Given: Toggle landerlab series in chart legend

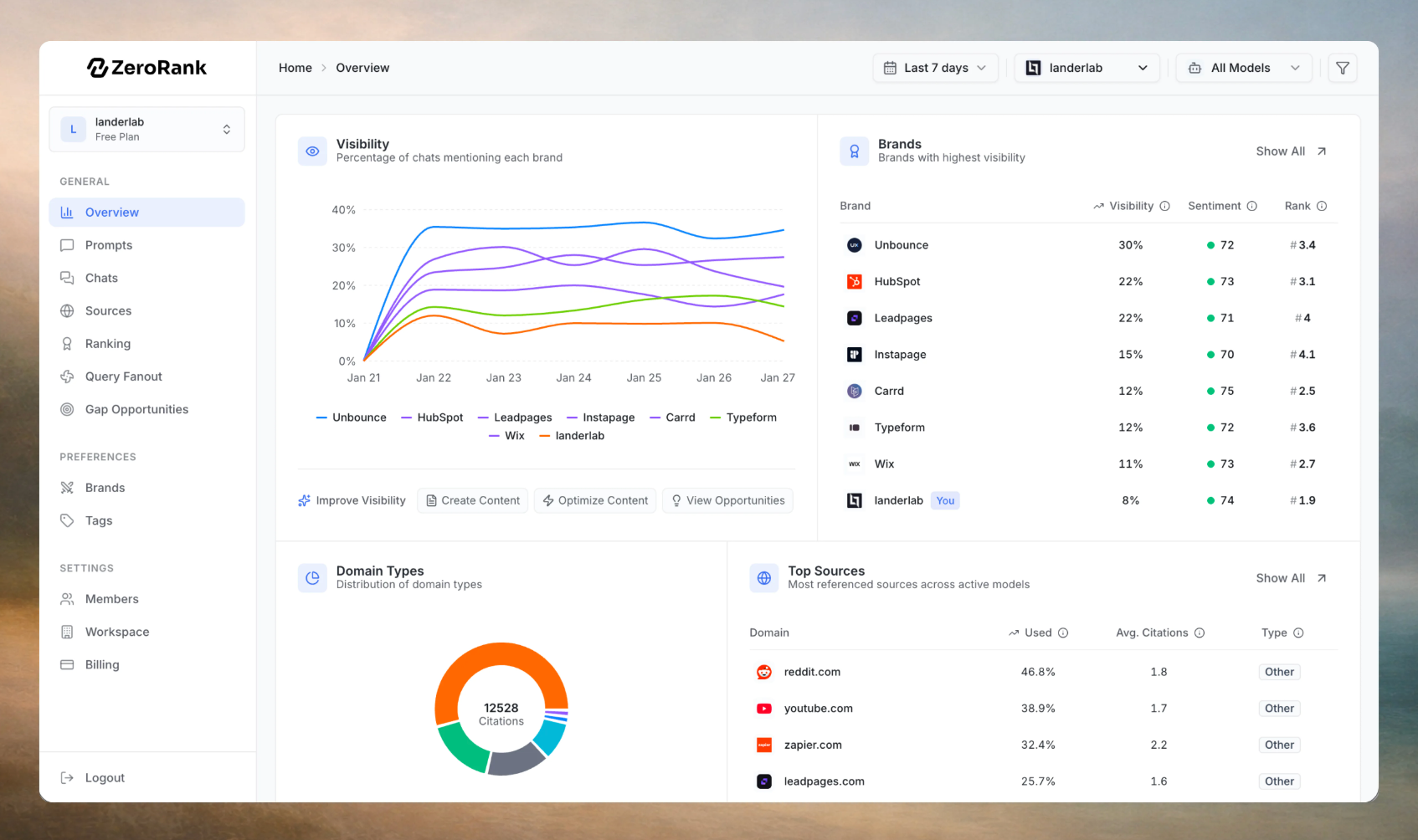Looking at the screenshot, I should 572,436.
